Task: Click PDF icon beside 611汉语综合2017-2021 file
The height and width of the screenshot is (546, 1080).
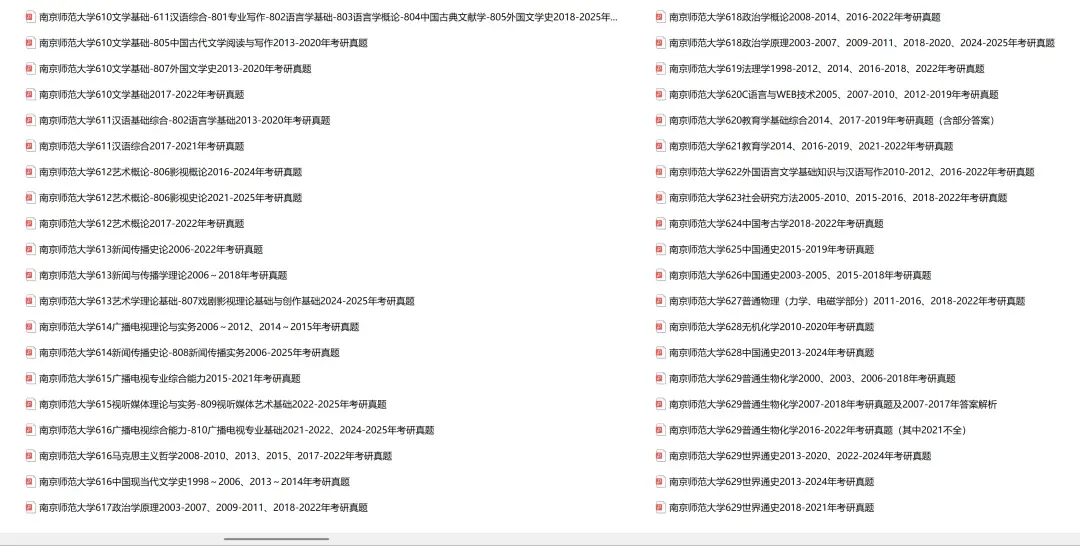Action: [x=30, y=146]
